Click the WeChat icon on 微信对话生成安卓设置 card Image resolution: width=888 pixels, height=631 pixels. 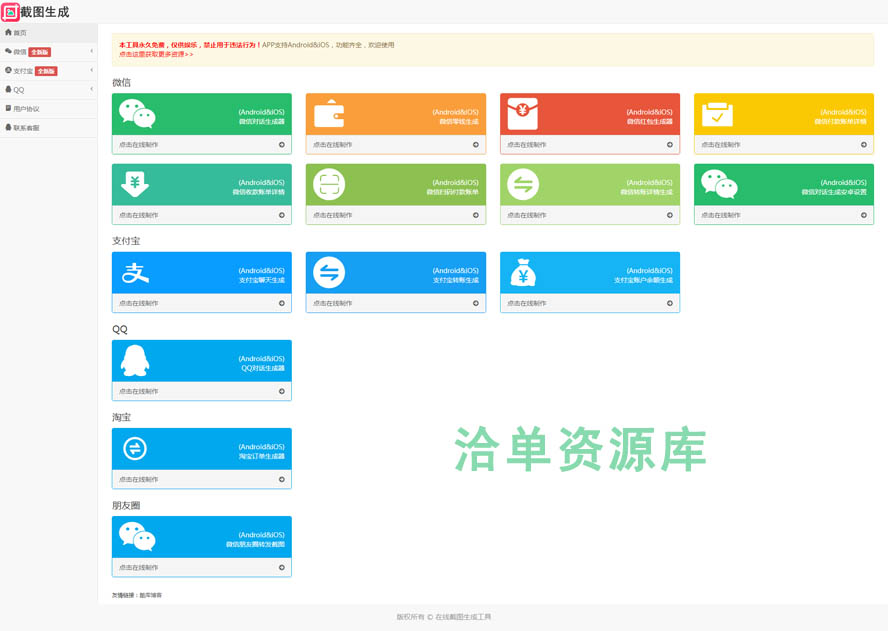click(x=719, y=184)
